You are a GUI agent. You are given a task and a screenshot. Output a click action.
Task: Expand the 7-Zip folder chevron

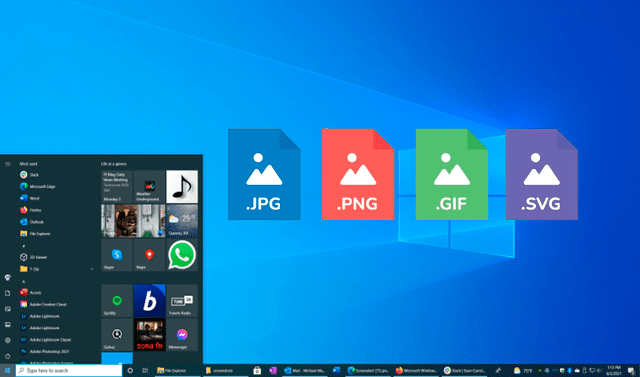point(92,269)
